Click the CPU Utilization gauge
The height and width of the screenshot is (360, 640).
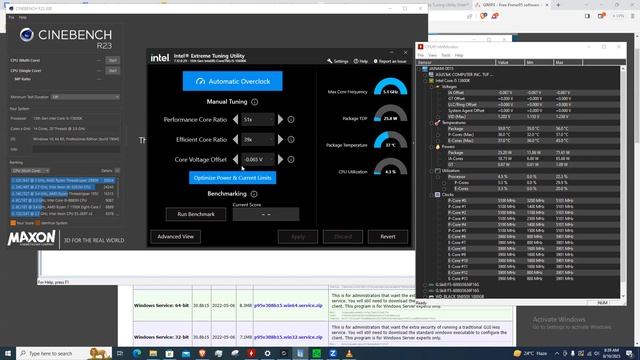coord(390,166)
